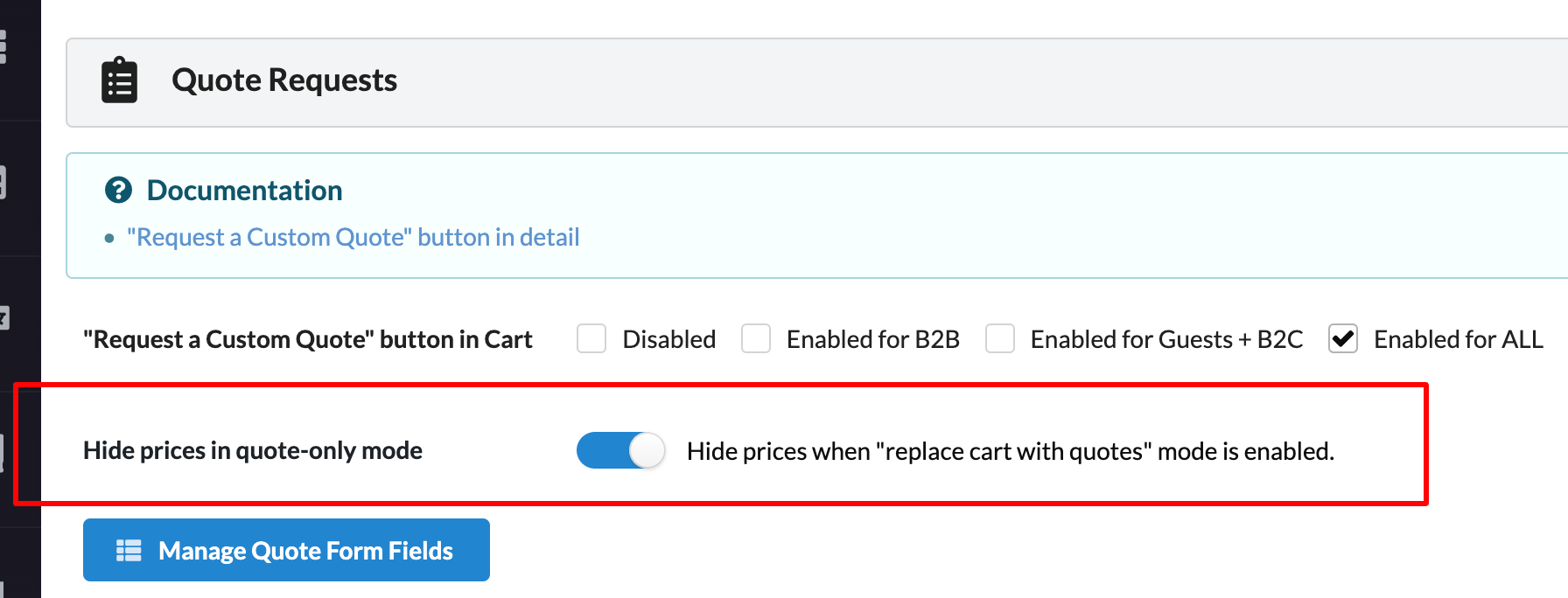Select the cut-off sidebar icon beside Quote Requests header

[3, 46]
